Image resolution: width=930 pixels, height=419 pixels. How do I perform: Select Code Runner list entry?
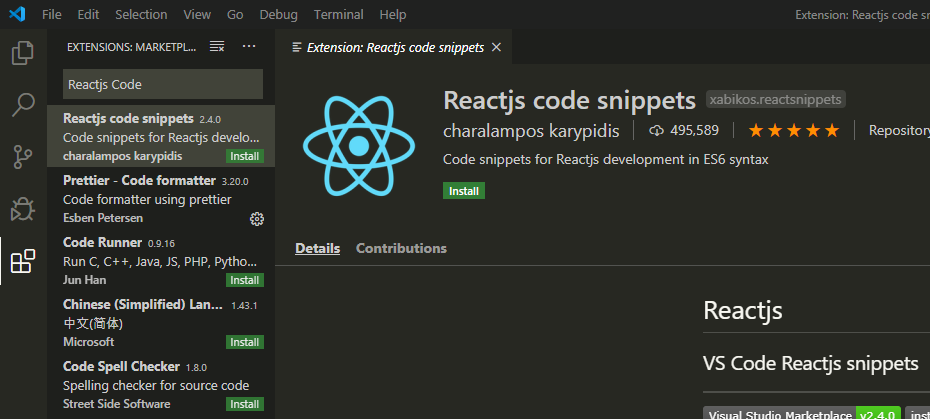coord(161,260)
